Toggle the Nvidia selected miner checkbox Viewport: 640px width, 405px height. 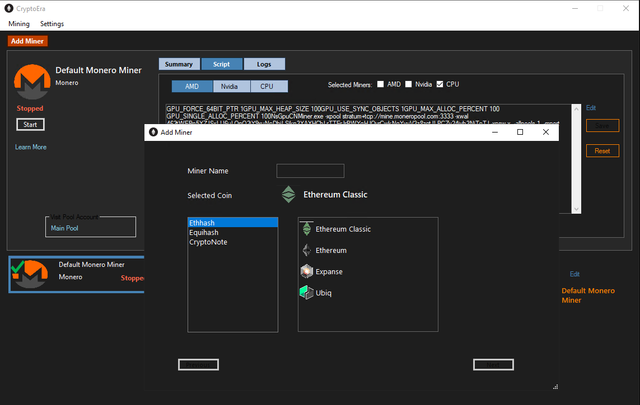408,84
